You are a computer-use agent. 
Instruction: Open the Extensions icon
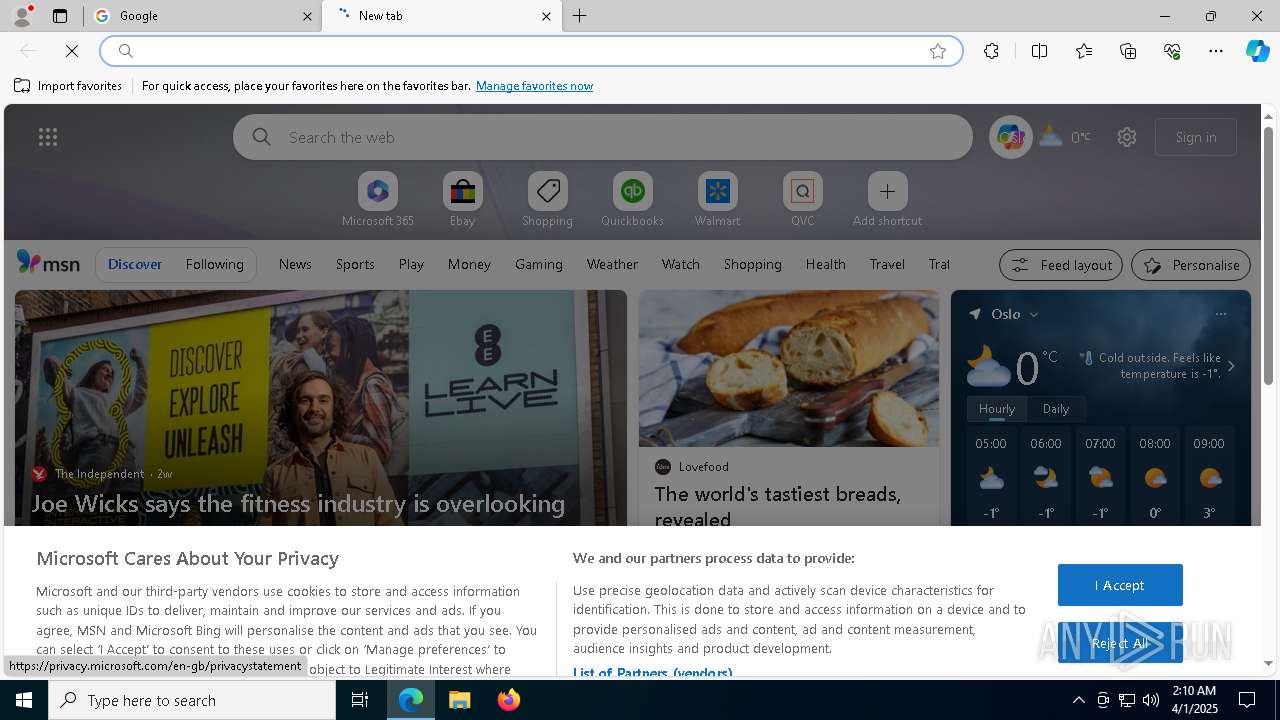pos(991,51)
